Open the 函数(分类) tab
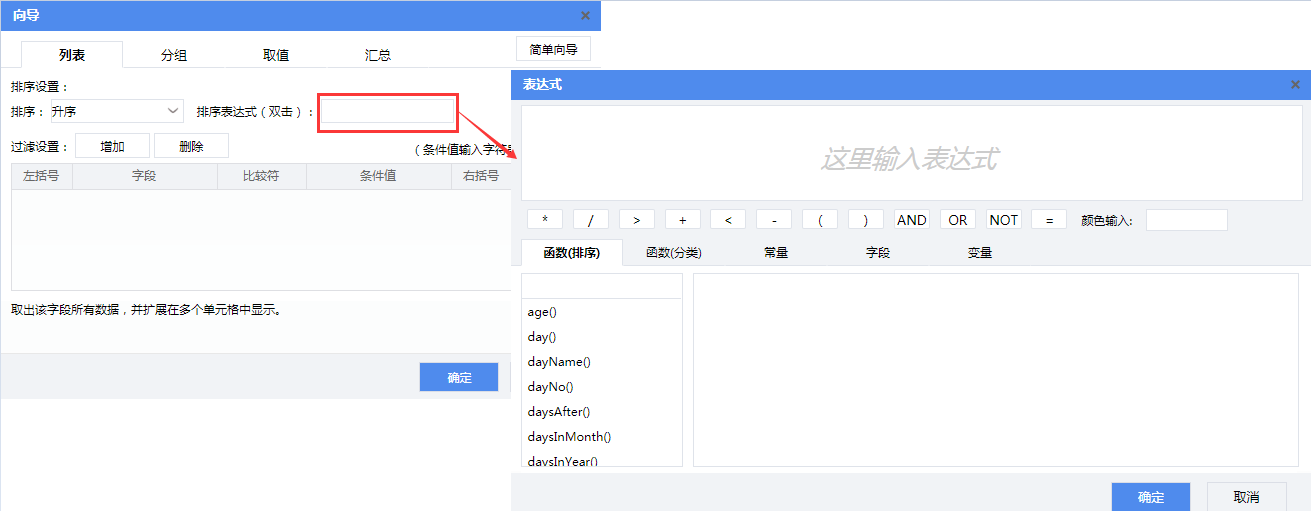The height and width of the screenshot is (511, 1311). click(x=673, y=253)
